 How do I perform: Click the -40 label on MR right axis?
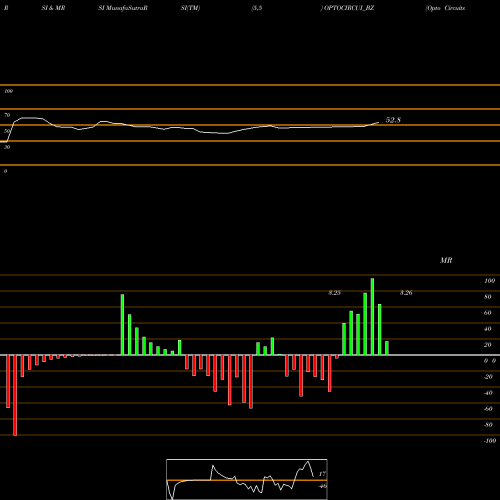488,393
